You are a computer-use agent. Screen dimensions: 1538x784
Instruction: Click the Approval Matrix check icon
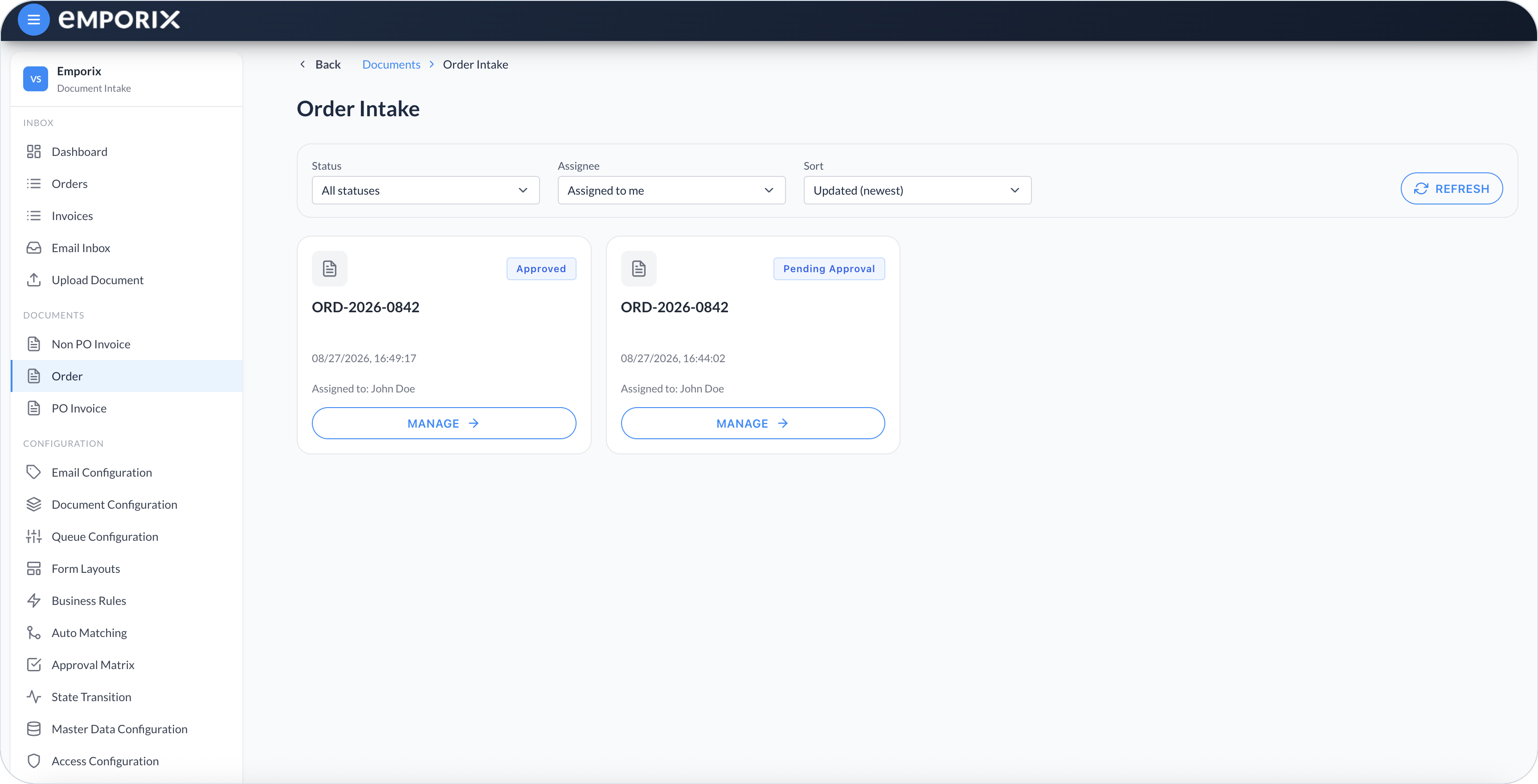point(34,665)
